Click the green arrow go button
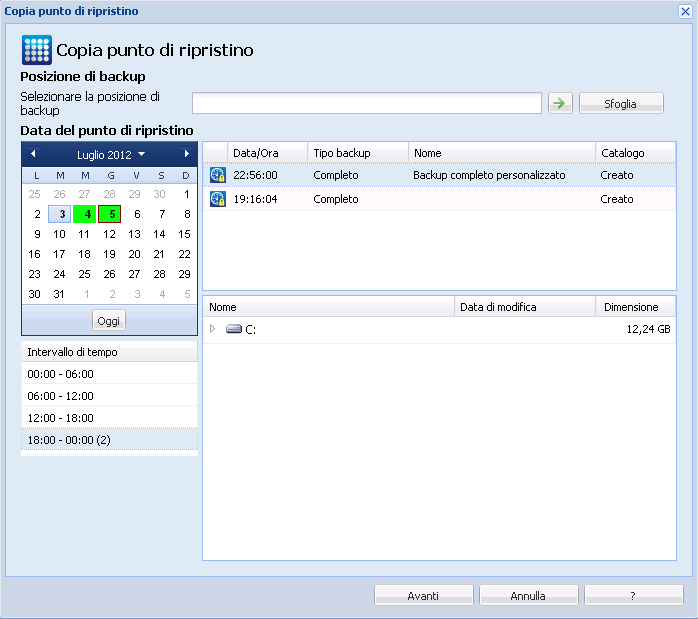Viewport: 698px width, 619px height. click(x=559, y=103)
